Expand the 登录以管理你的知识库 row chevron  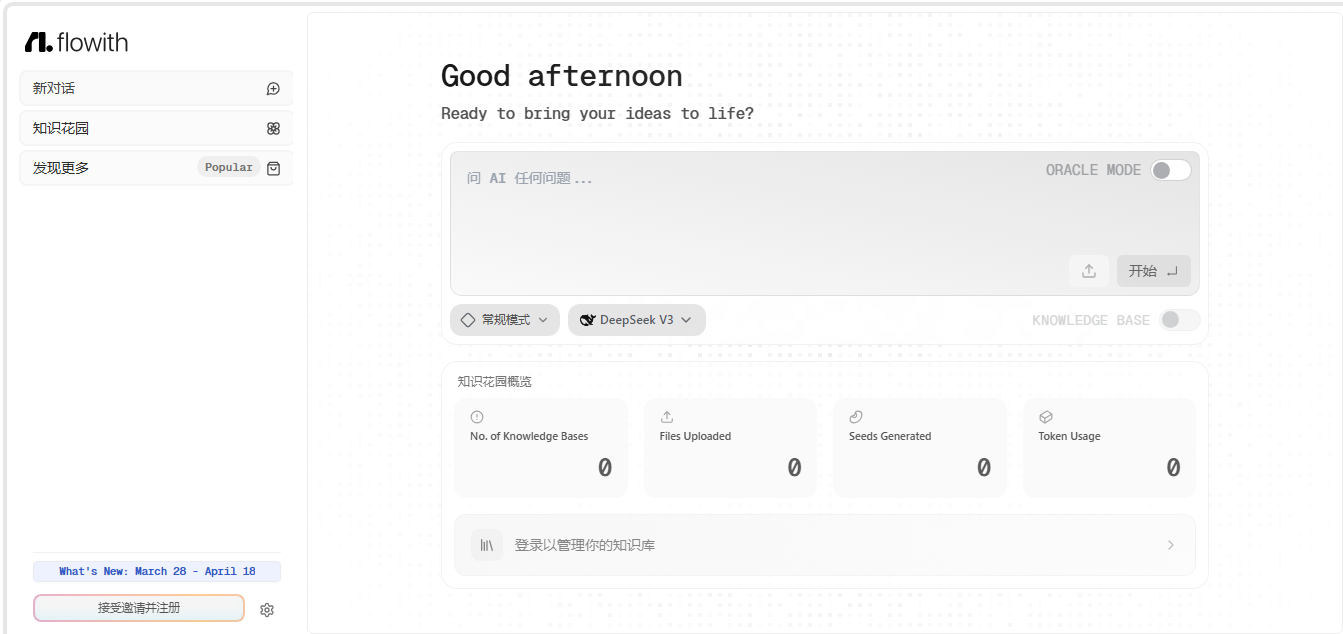[1171, 545]
